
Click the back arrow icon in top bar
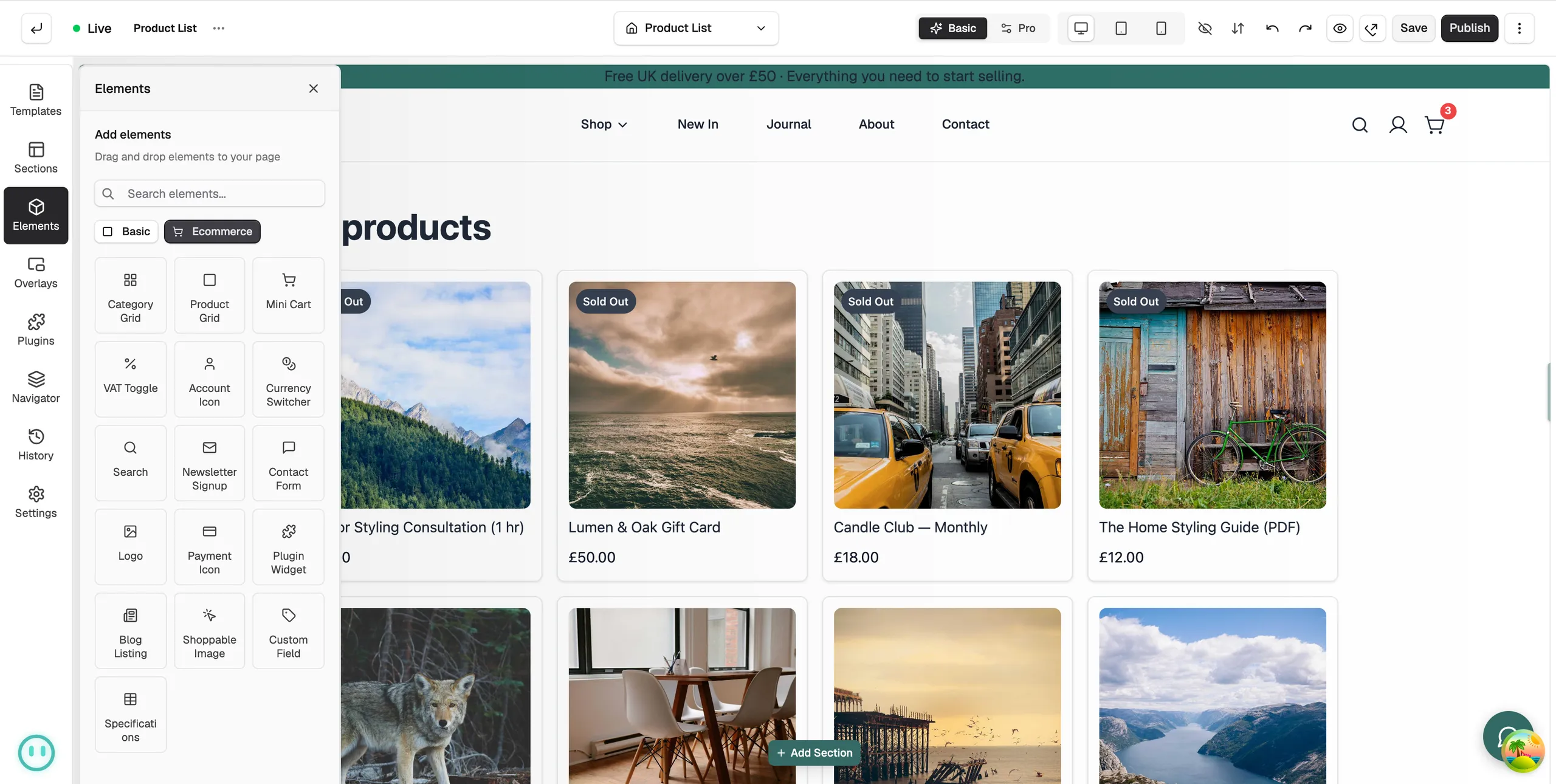(x=36, y=28)
